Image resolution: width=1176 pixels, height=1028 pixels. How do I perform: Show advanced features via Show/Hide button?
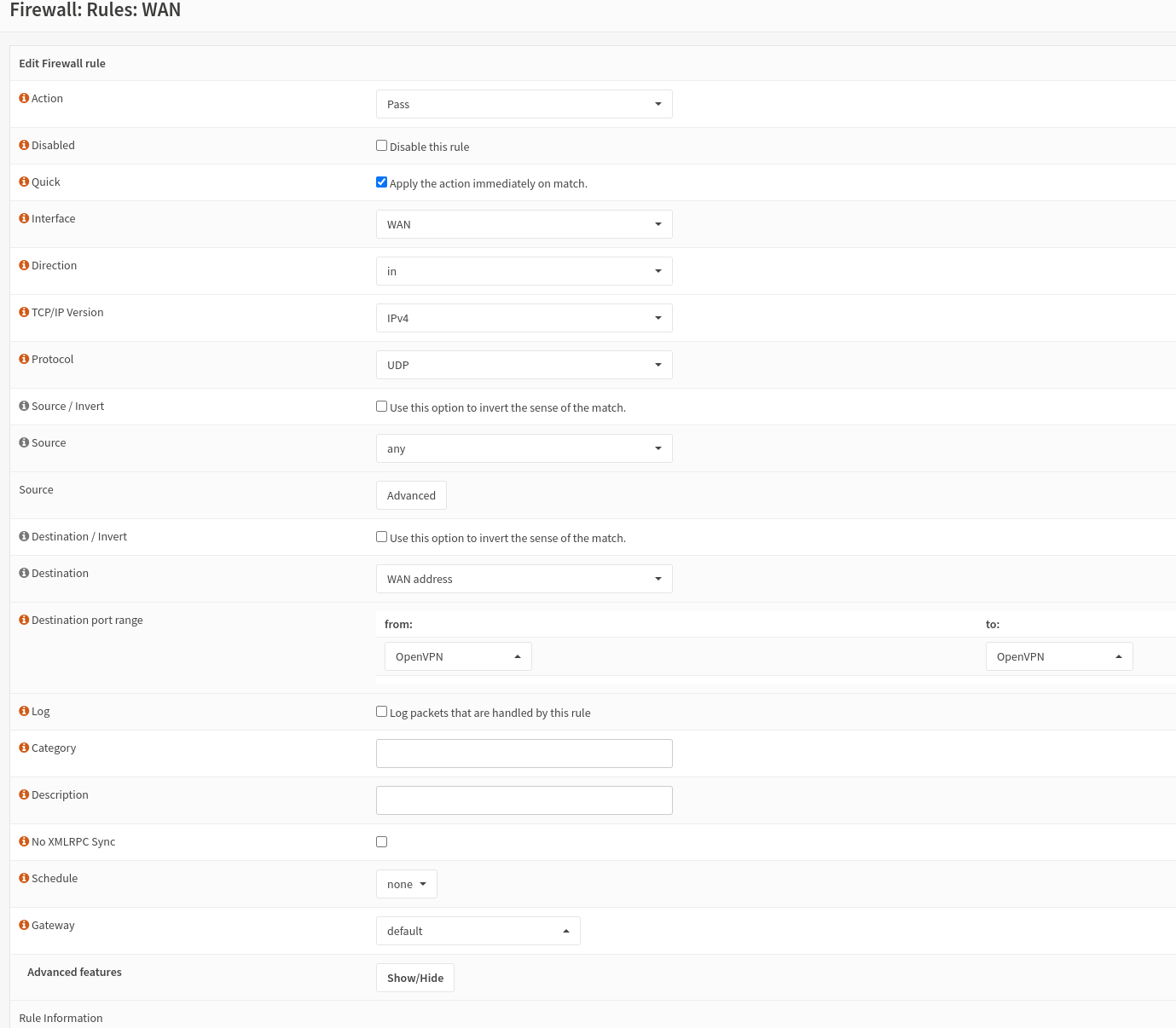tap(414, 977)
